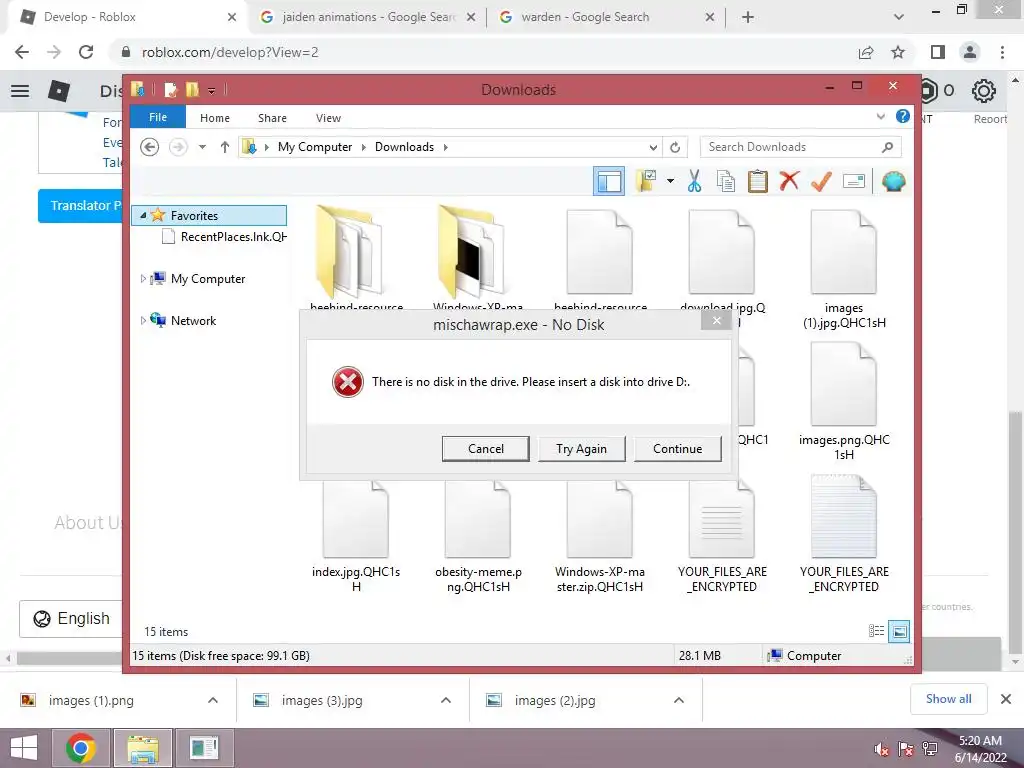Image resolution: width=1024 pixels, height=768 pixels.
Task: Click the Chrome share page icon
Action: (866, 52)
